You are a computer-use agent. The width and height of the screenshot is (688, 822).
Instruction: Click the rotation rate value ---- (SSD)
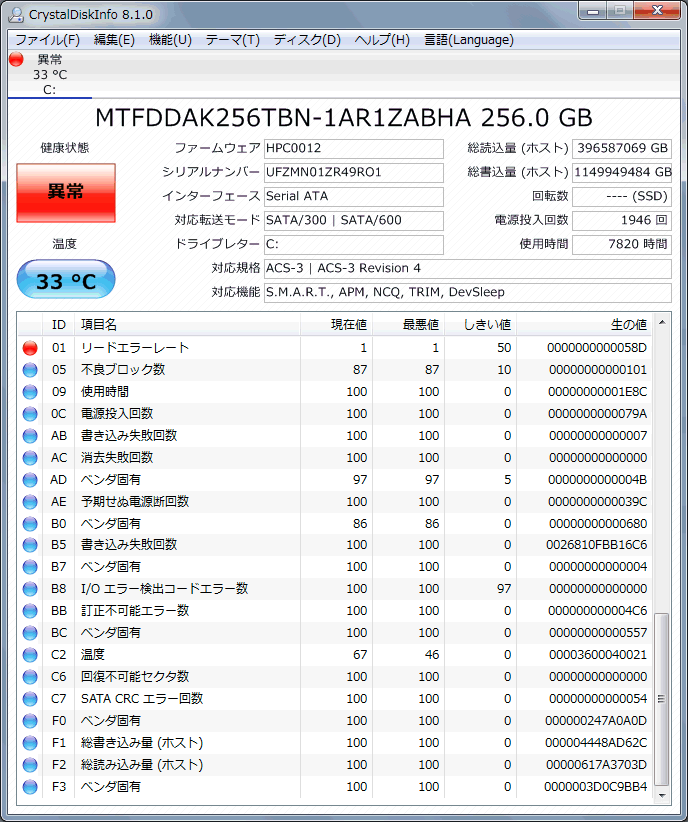click(x=622, y=197)
